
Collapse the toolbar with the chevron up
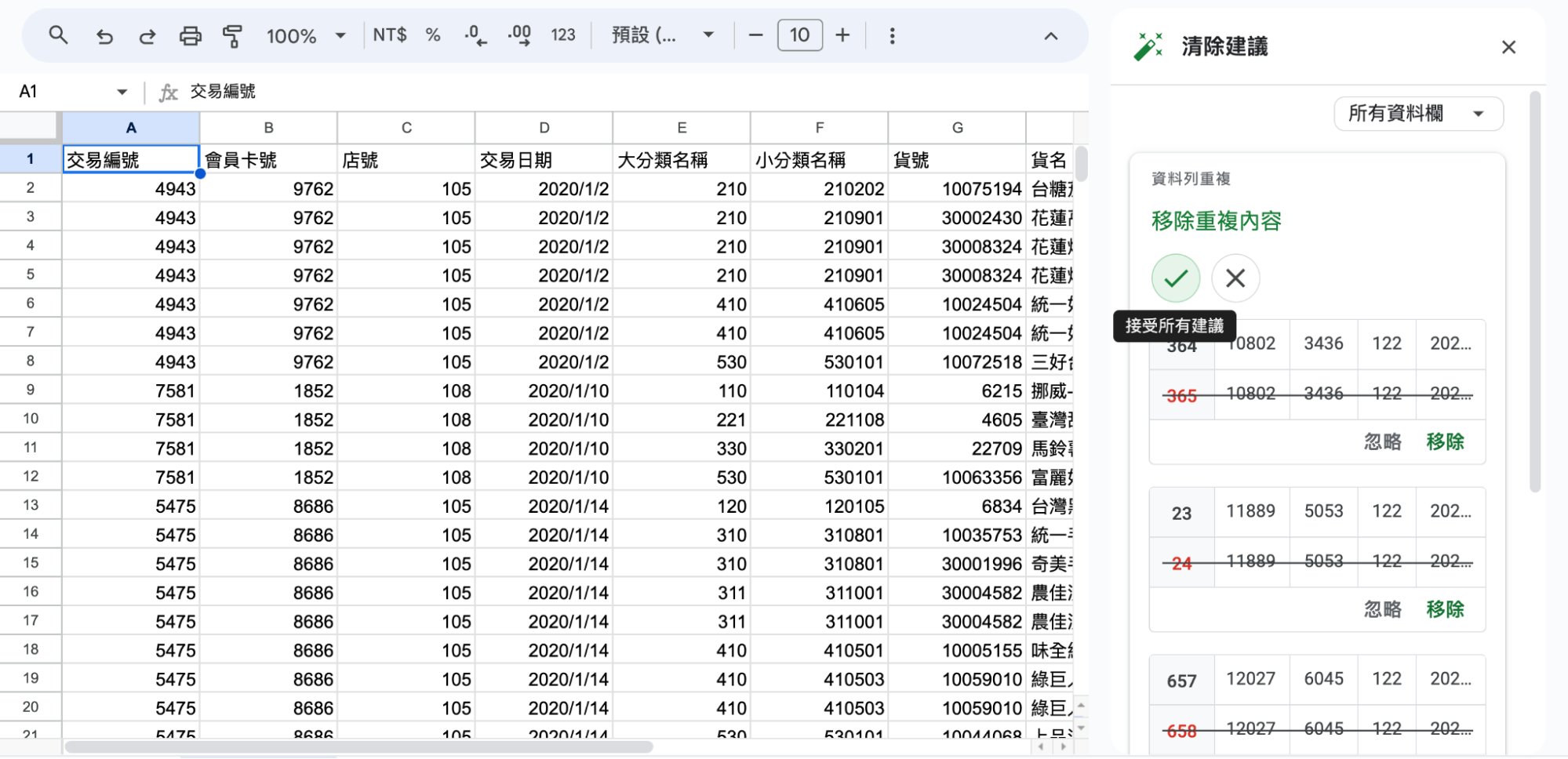[1051, 36]
